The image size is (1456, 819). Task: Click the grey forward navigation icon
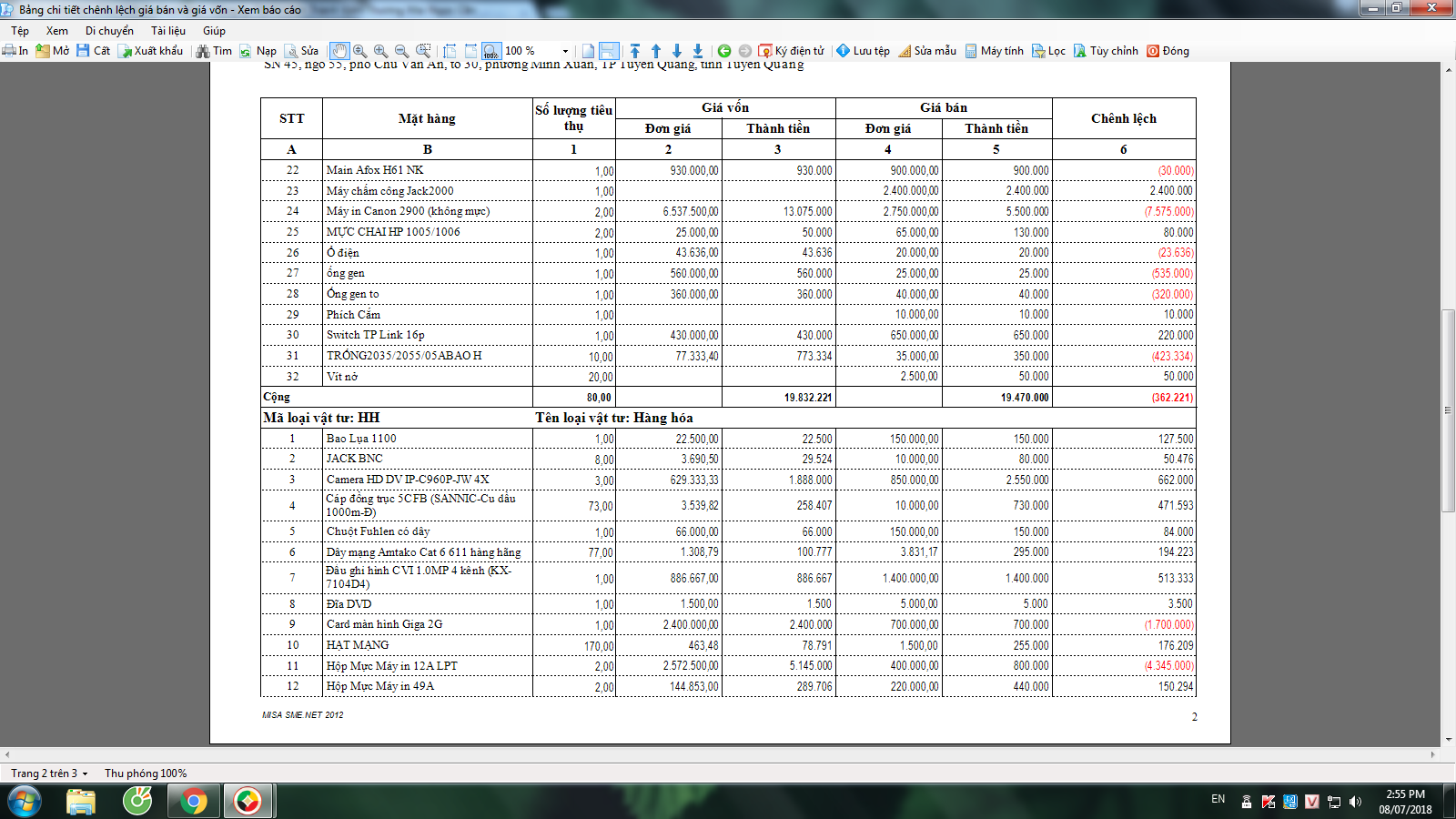click(745, 51)
